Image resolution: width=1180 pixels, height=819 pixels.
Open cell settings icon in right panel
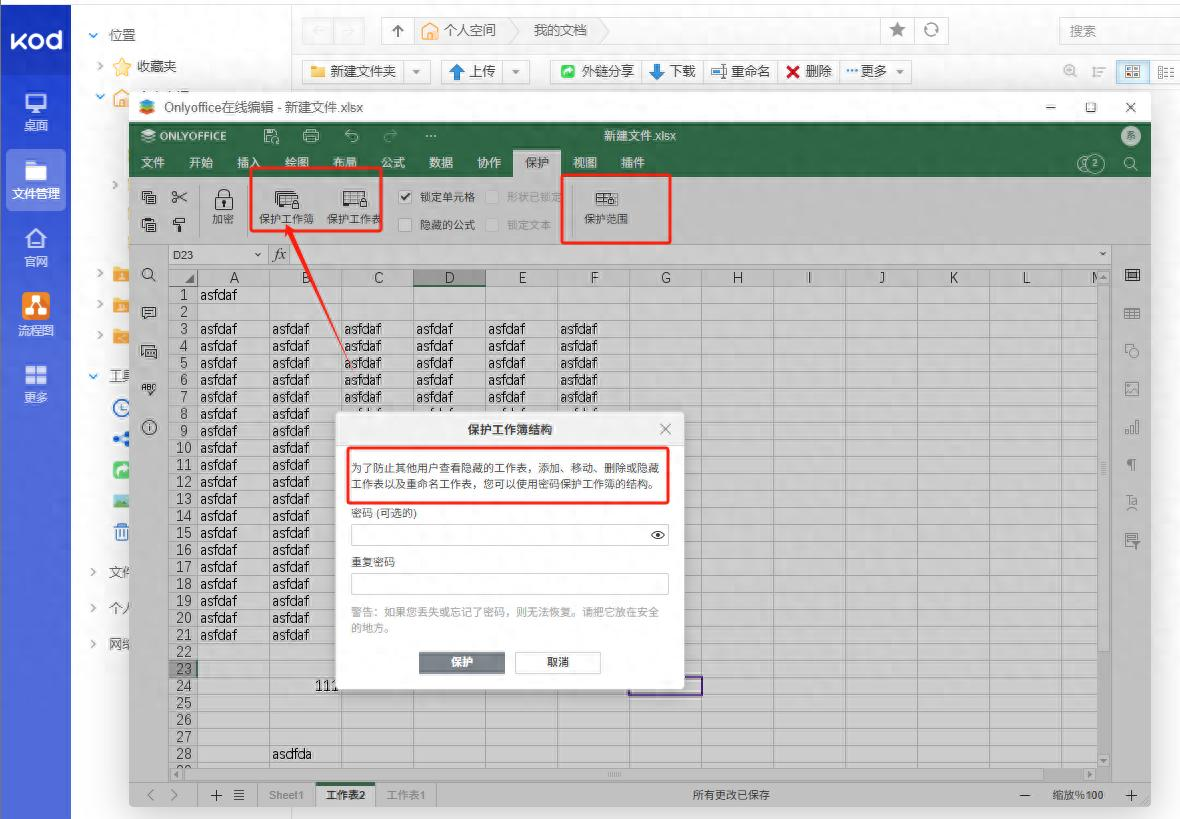coord(1132,275)
